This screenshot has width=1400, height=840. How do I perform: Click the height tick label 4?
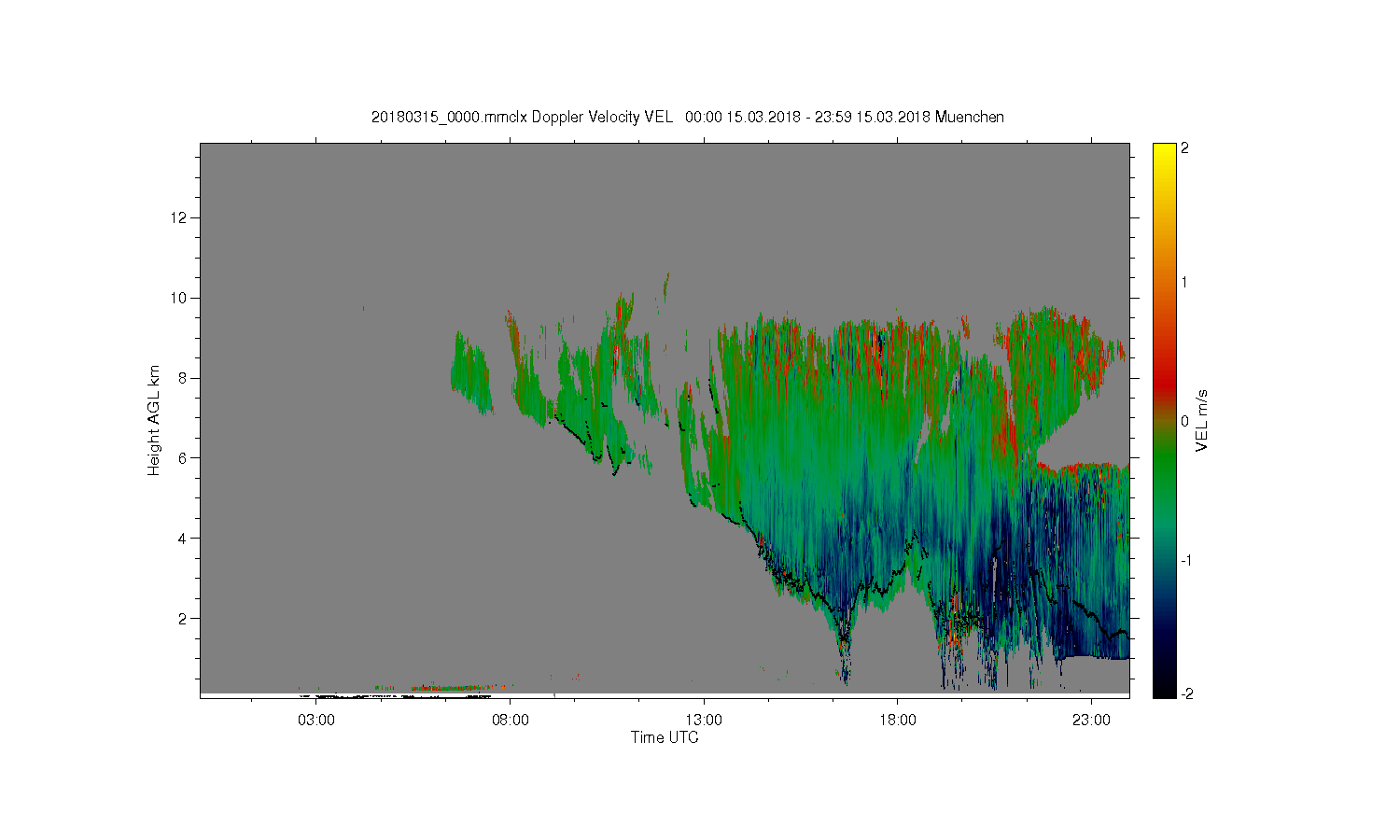(x=184, y=539)
